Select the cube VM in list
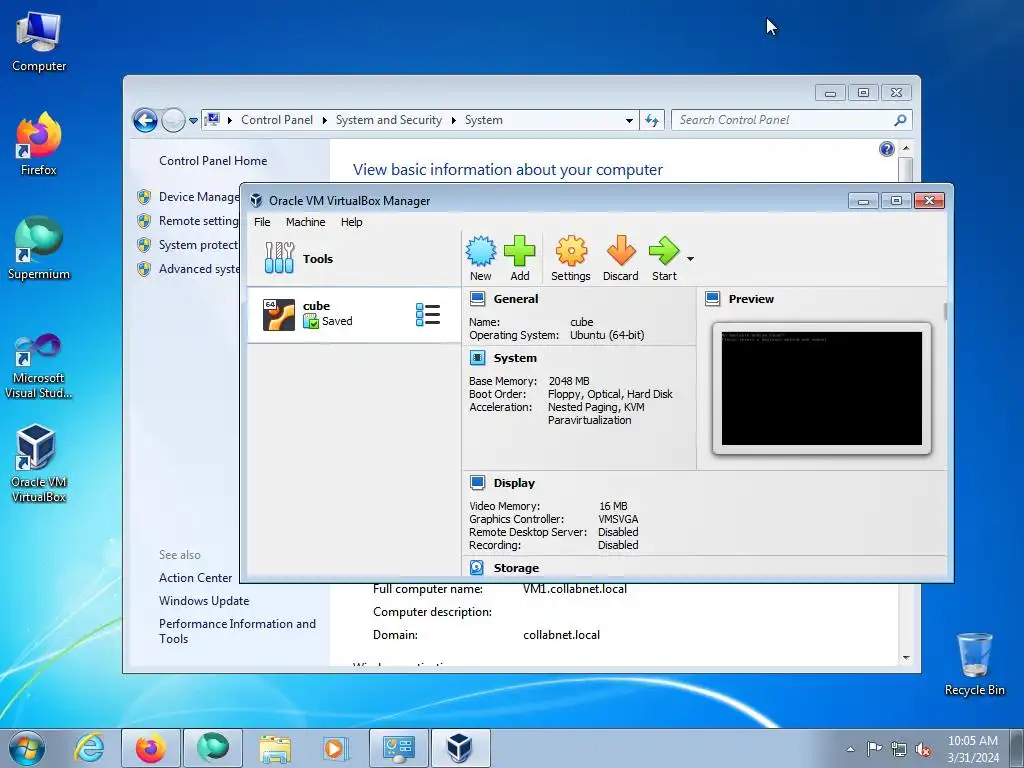The image size is (1024, 768). click(353, 314)
